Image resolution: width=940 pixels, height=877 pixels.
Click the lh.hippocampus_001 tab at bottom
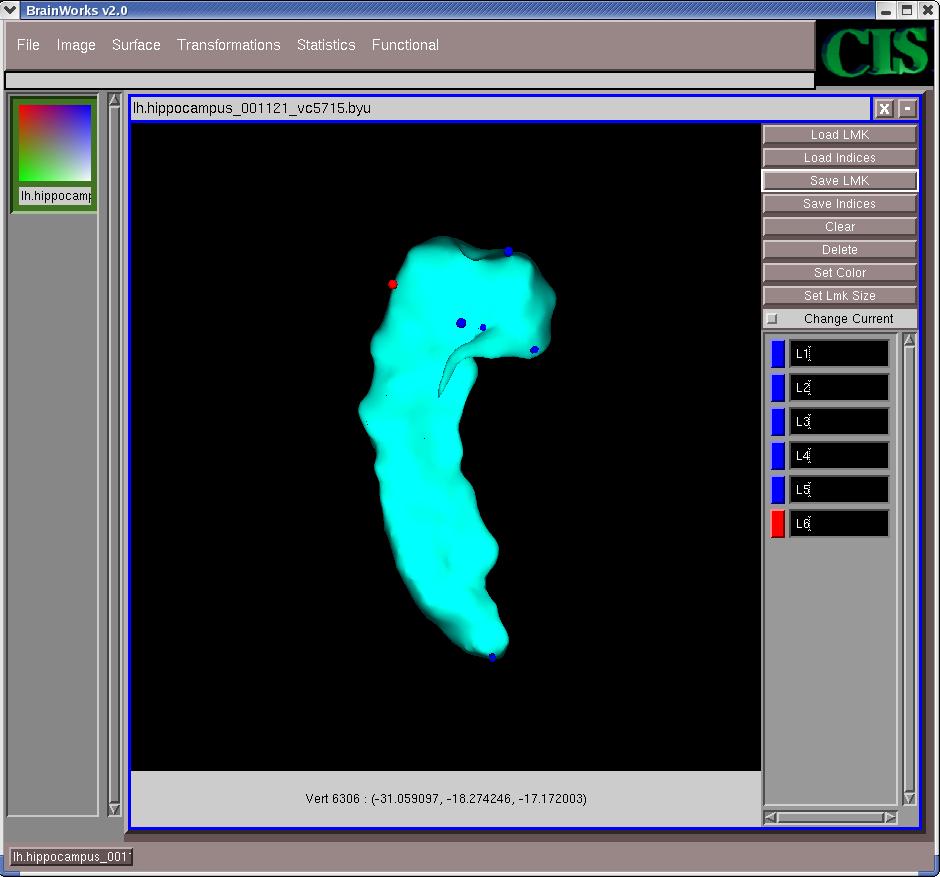click(x=71, y=857)
